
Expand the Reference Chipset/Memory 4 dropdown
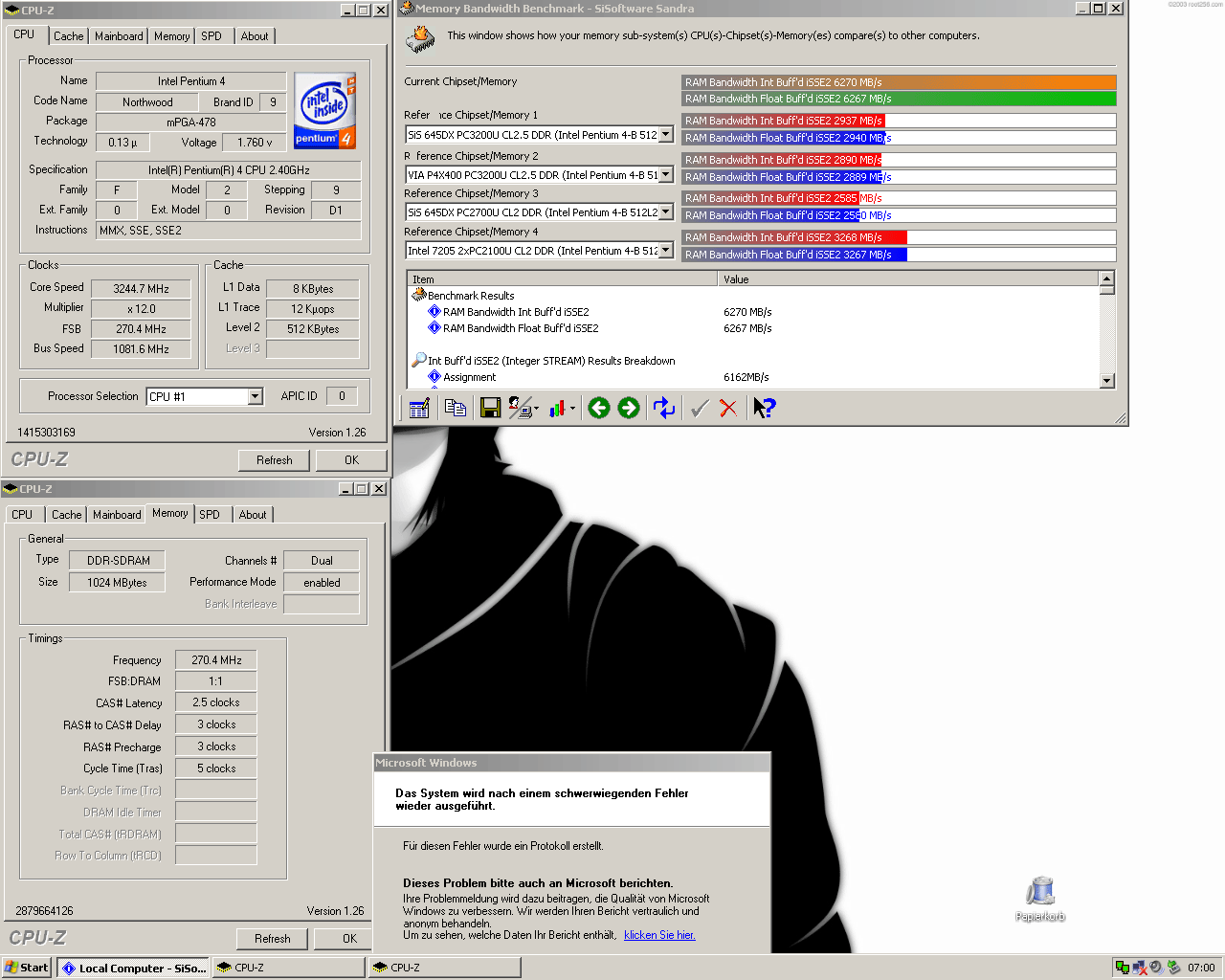point(666,251)
